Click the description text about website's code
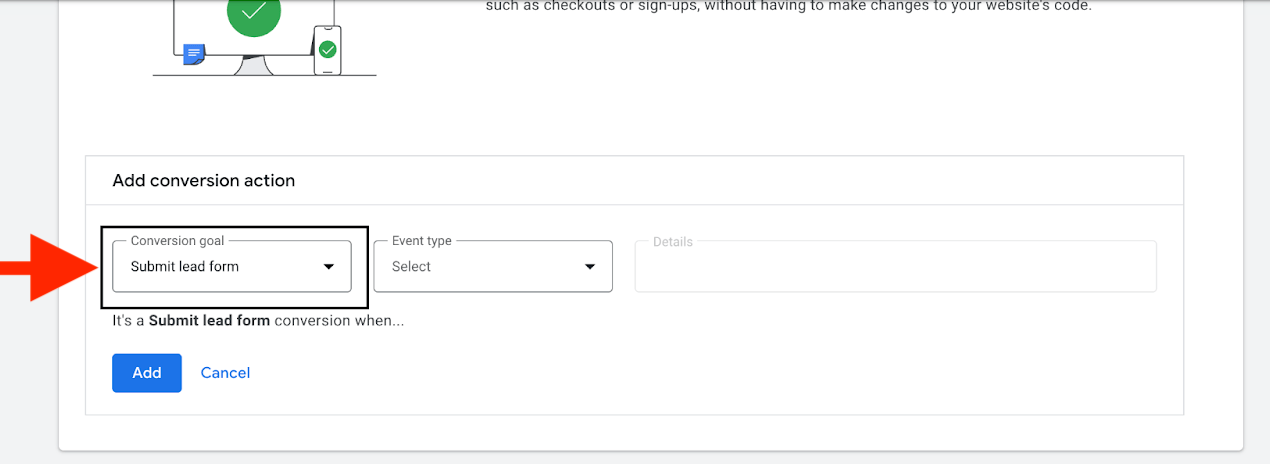 (x=788, y=7)
